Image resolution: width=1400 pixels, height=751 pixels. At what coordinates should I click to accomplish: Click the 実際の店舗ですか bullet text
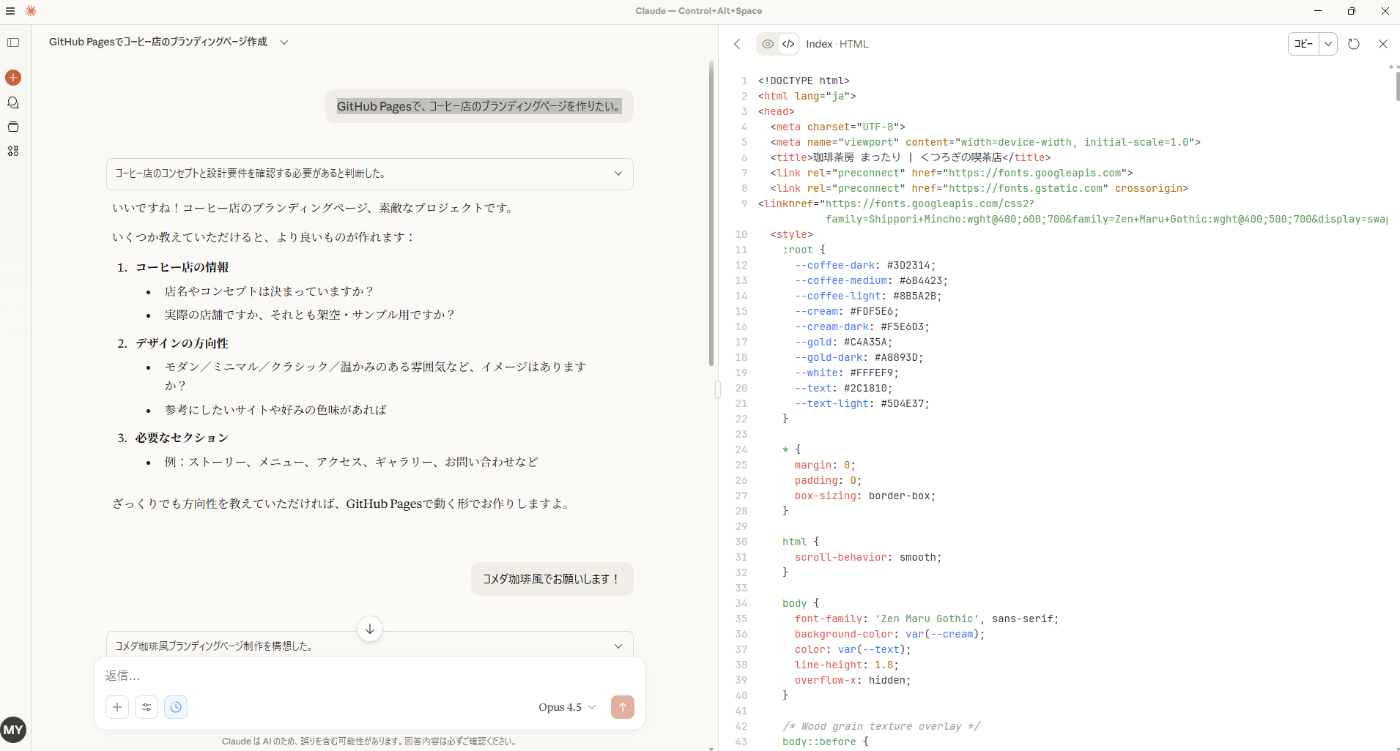point(310,314)
